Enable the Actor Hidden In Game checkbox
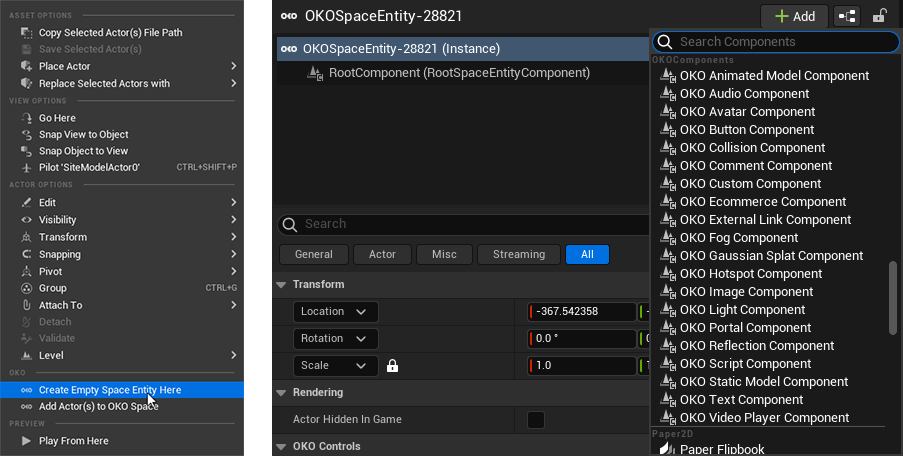 click(x=536, y=420)
